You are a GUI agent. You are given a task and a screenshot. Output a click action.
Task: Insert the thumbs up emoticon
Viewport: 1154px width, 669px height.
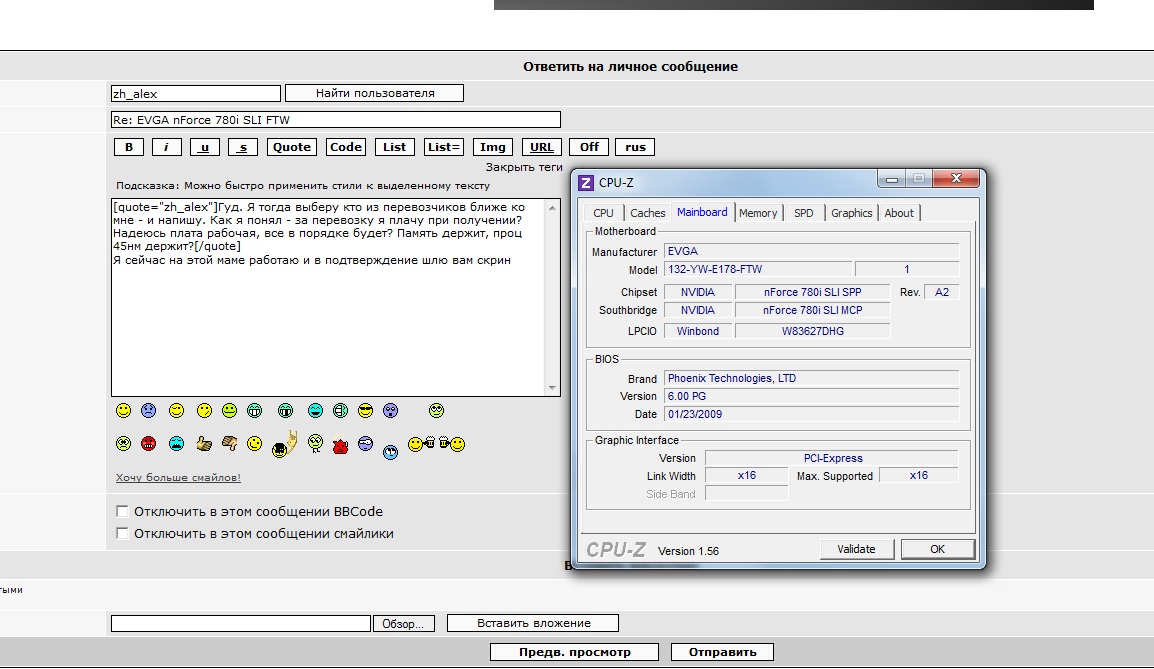tap(203, 443)
